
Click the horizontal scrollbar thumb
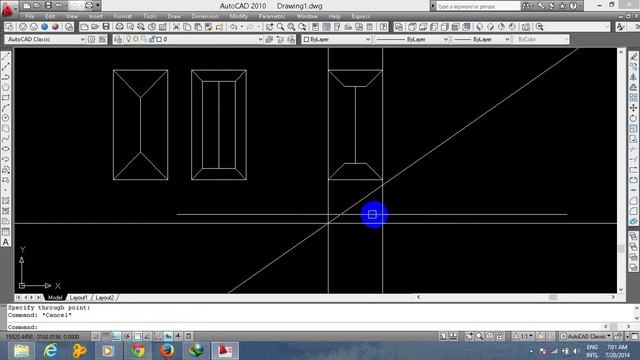pyautogui.click(x=553, y=297)
